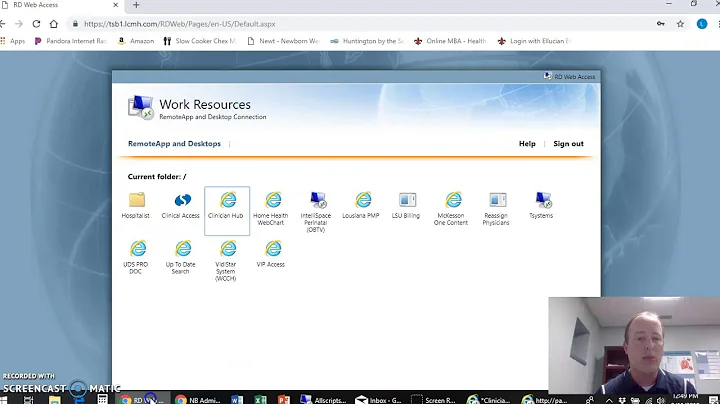
Task: Open saved password key icon
Action: [661, 24]
